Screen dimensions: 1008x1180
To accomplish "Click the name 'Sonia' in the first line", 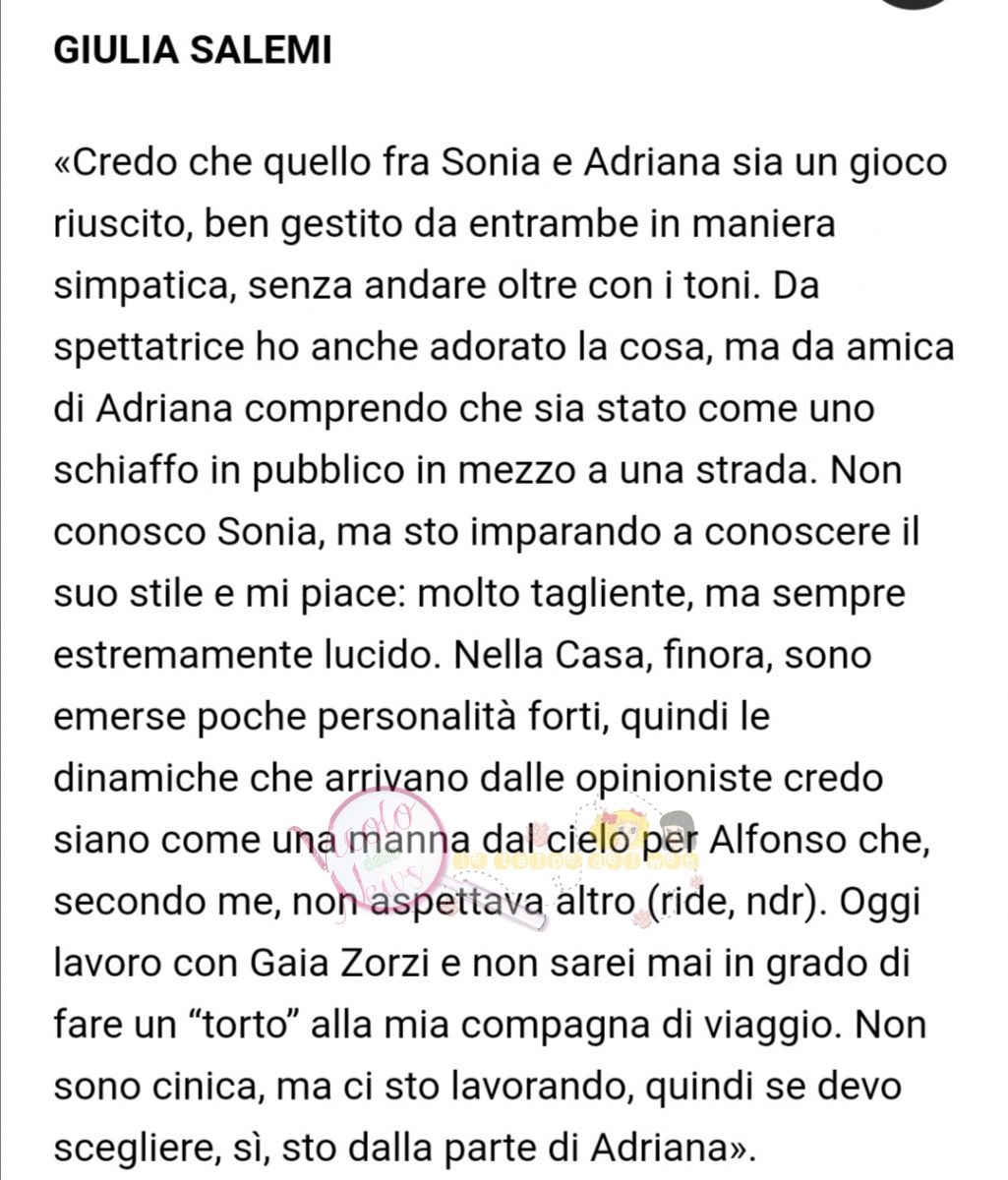I will point(492,162).
